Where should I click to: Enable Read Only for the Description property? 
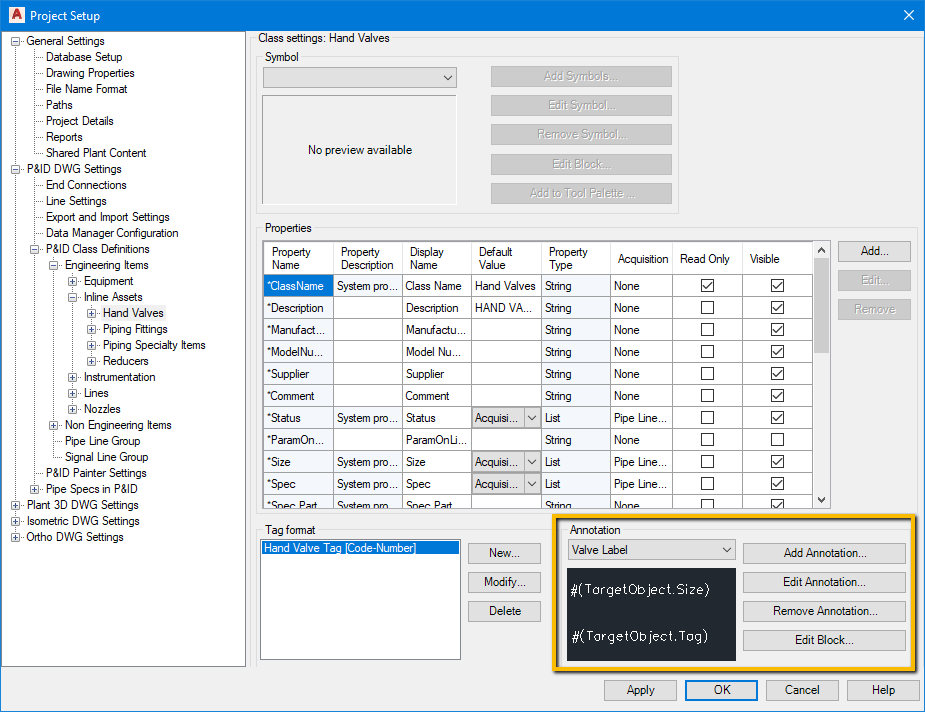pyautogui.click(x=706, y=307)
